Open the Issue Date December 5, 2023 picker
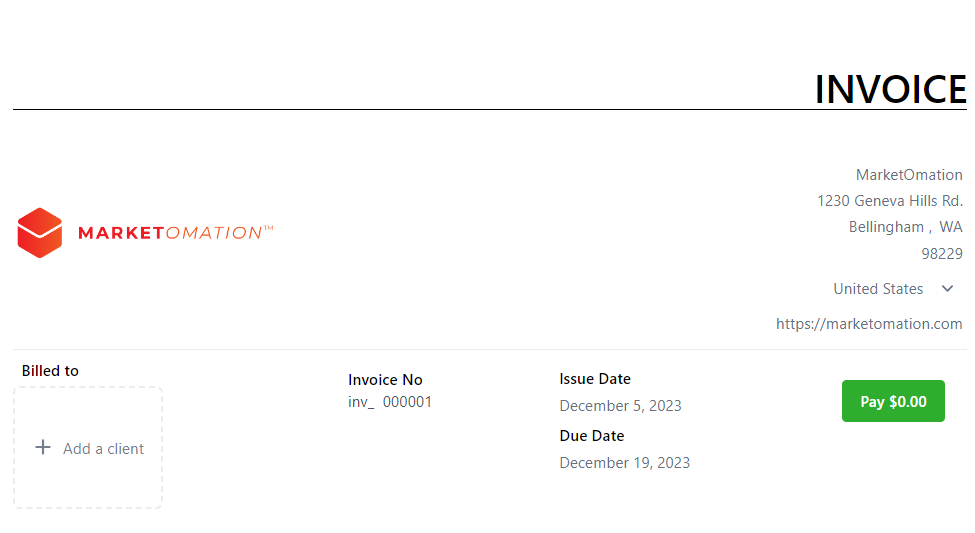Viewport: 975px width, 533px height. [621, 406]
